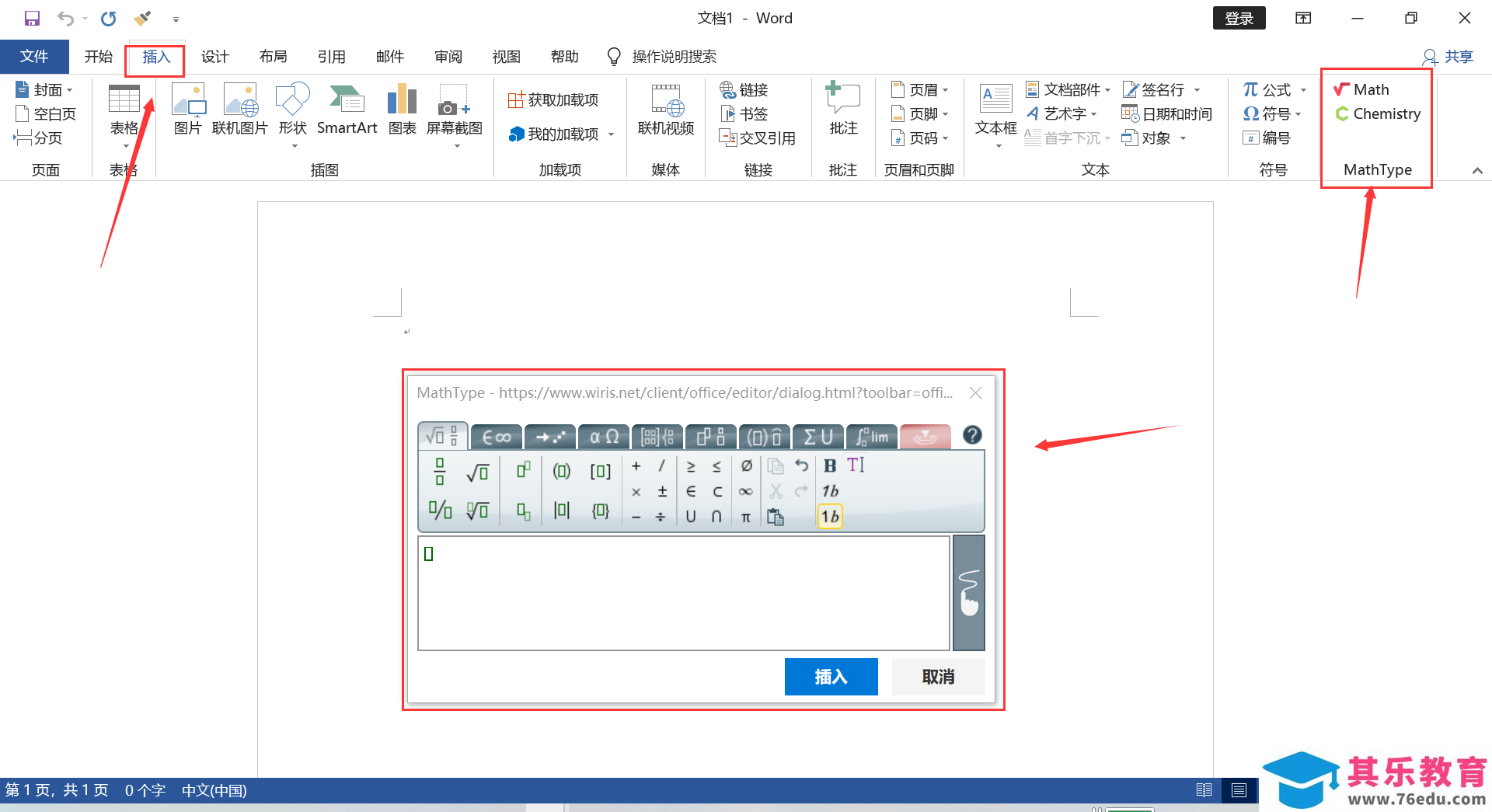1492x812 pixels.
Task: Save the document from quick access toolbar
Action: (x=32, y=18)
